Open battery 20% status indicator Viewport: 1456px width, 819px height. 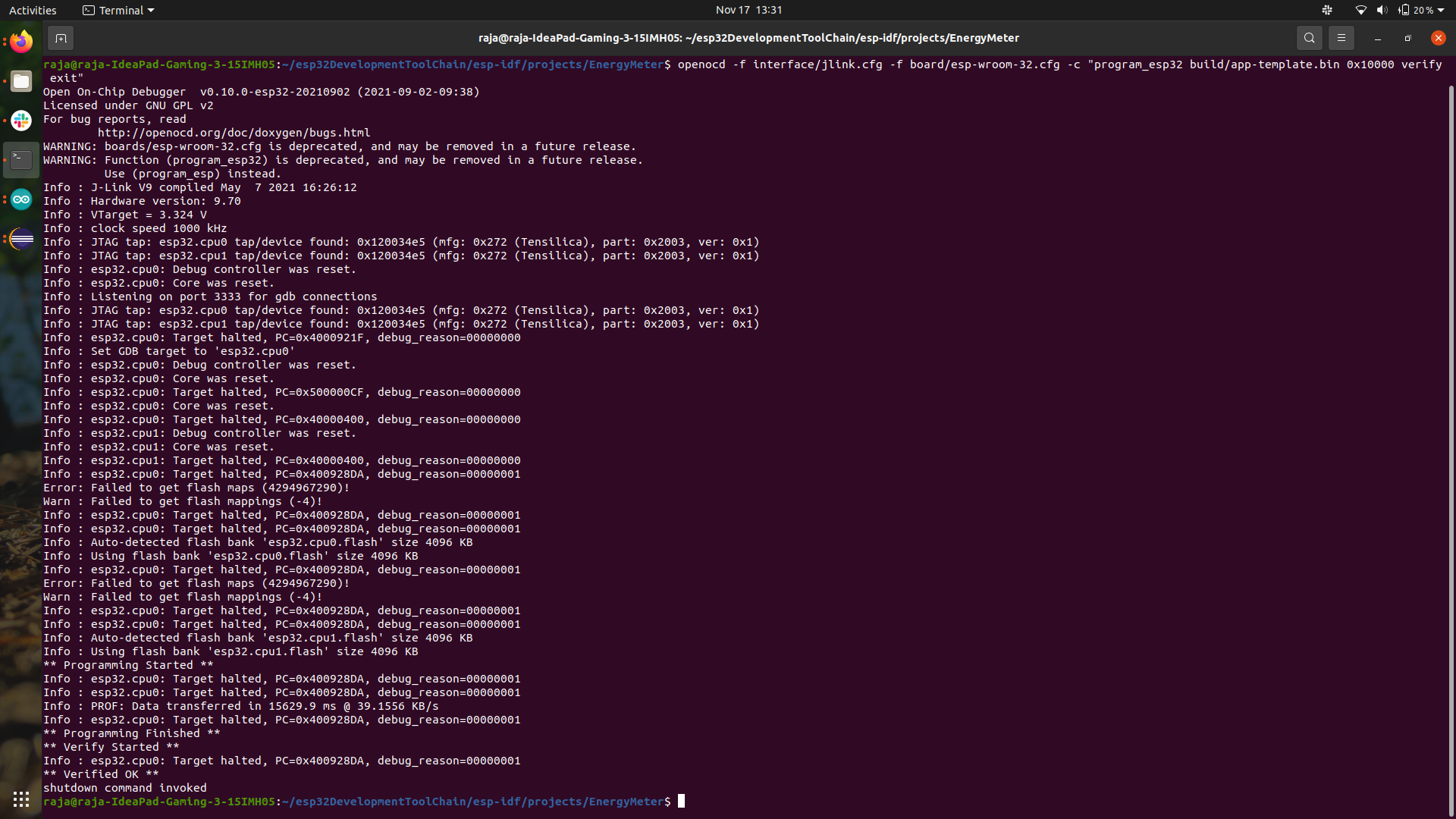1417,10
